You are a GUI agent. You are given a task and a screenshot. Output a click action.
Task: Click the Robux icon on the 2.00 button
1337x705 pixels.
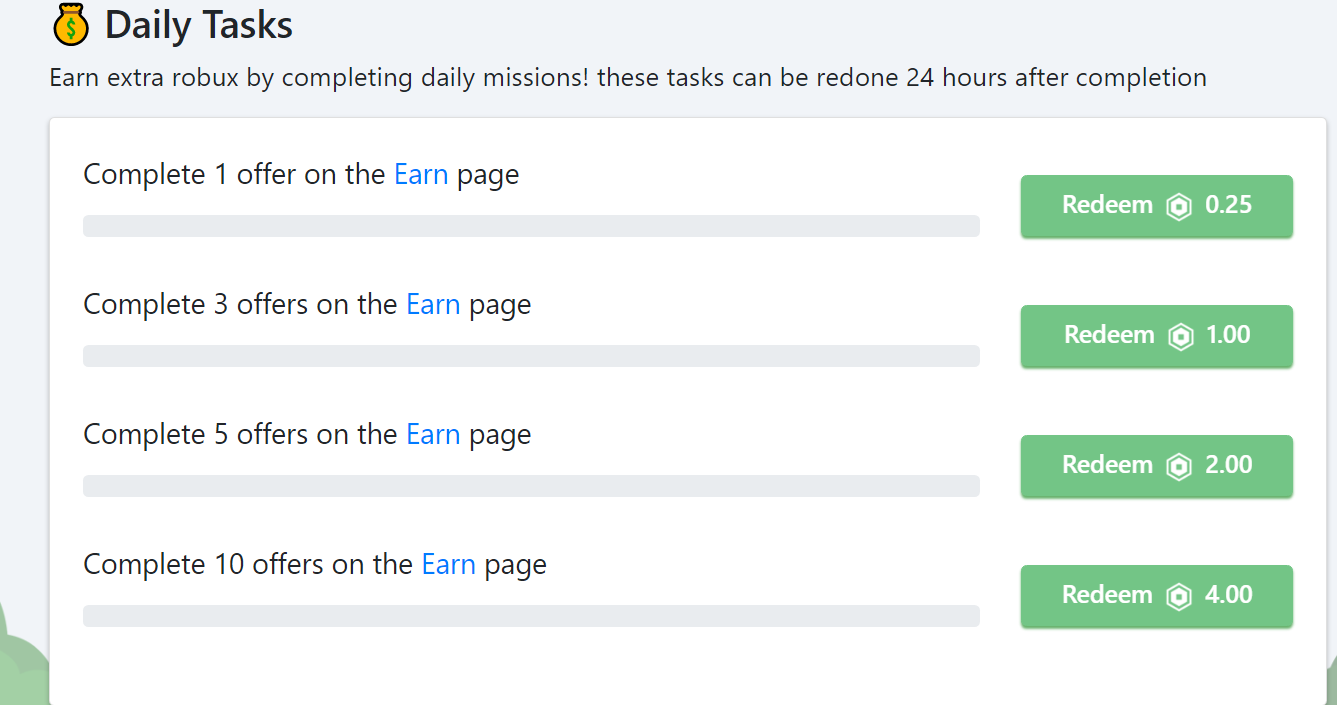pyautogui.click(x=1180, y=466)
